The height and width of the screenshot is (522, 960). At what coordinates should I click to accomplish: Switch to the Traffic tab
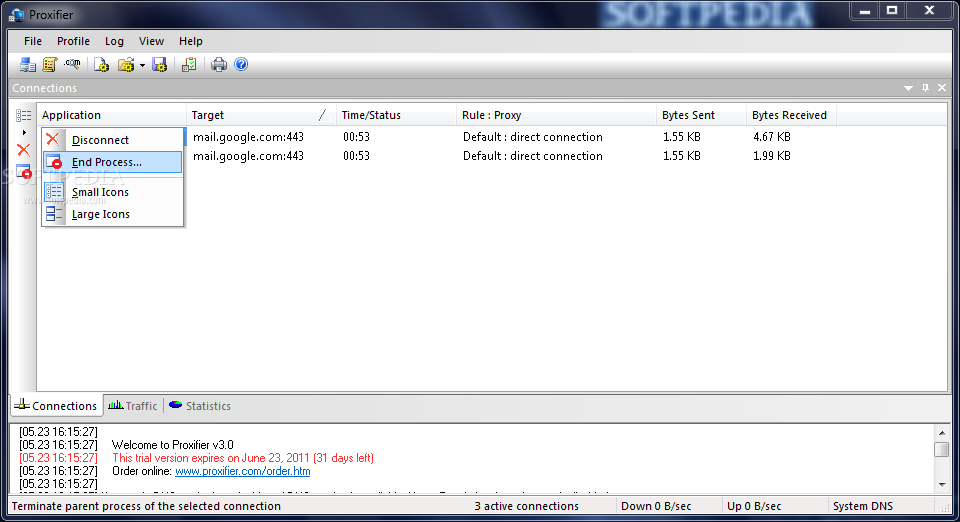click(133, 406)
